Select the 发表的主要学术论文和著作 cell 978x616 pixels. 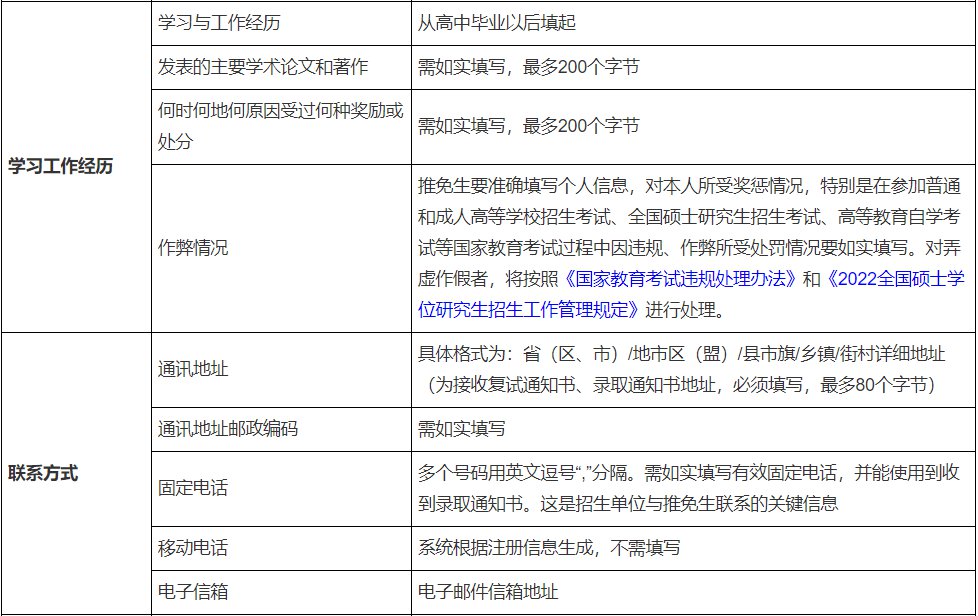click(263, 68)
